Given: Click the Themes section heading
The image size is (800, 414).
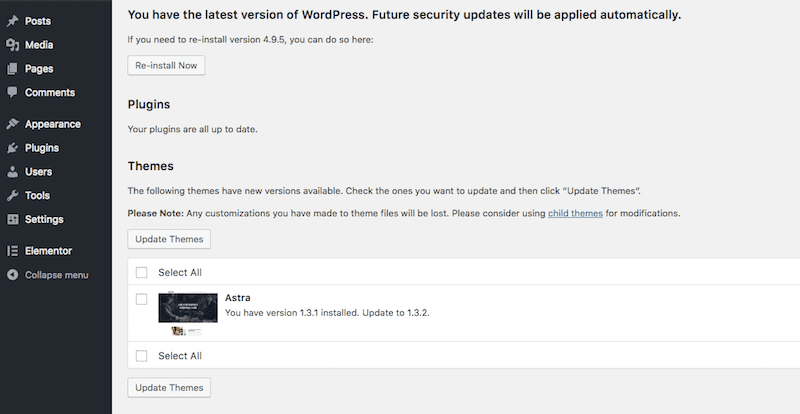Looking at the screenshot, I should pos(151,166).
